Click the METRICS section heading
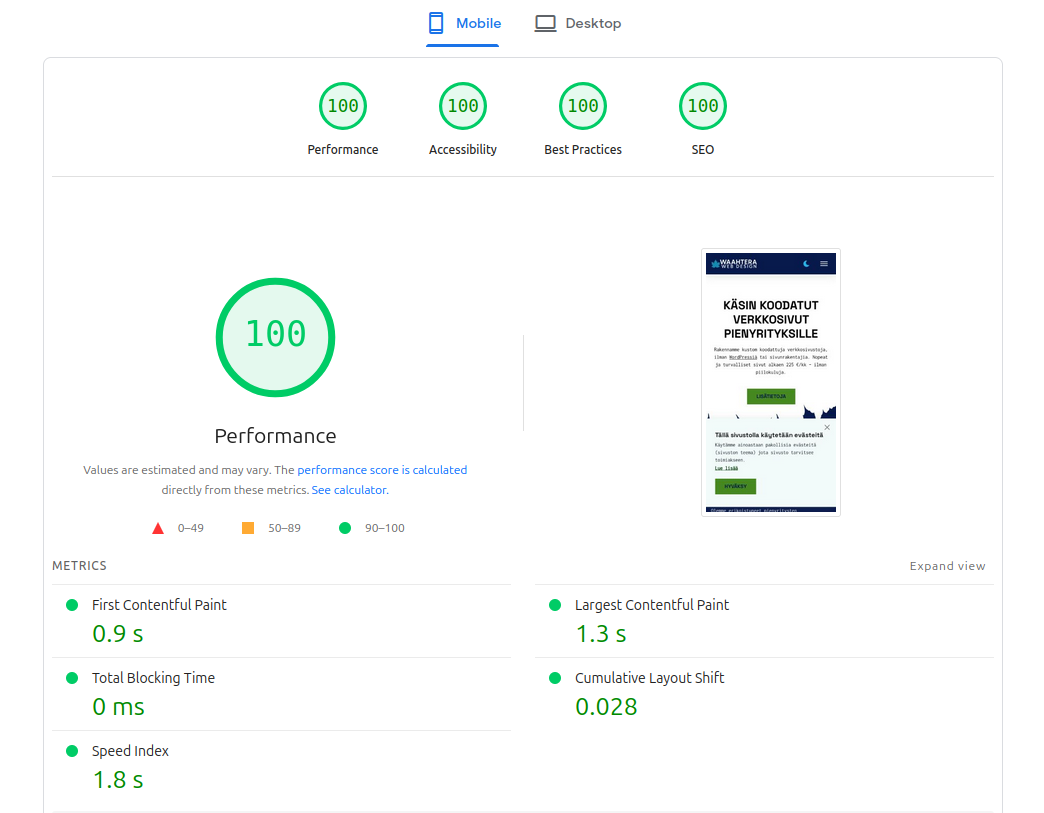 tap(79, 565)
